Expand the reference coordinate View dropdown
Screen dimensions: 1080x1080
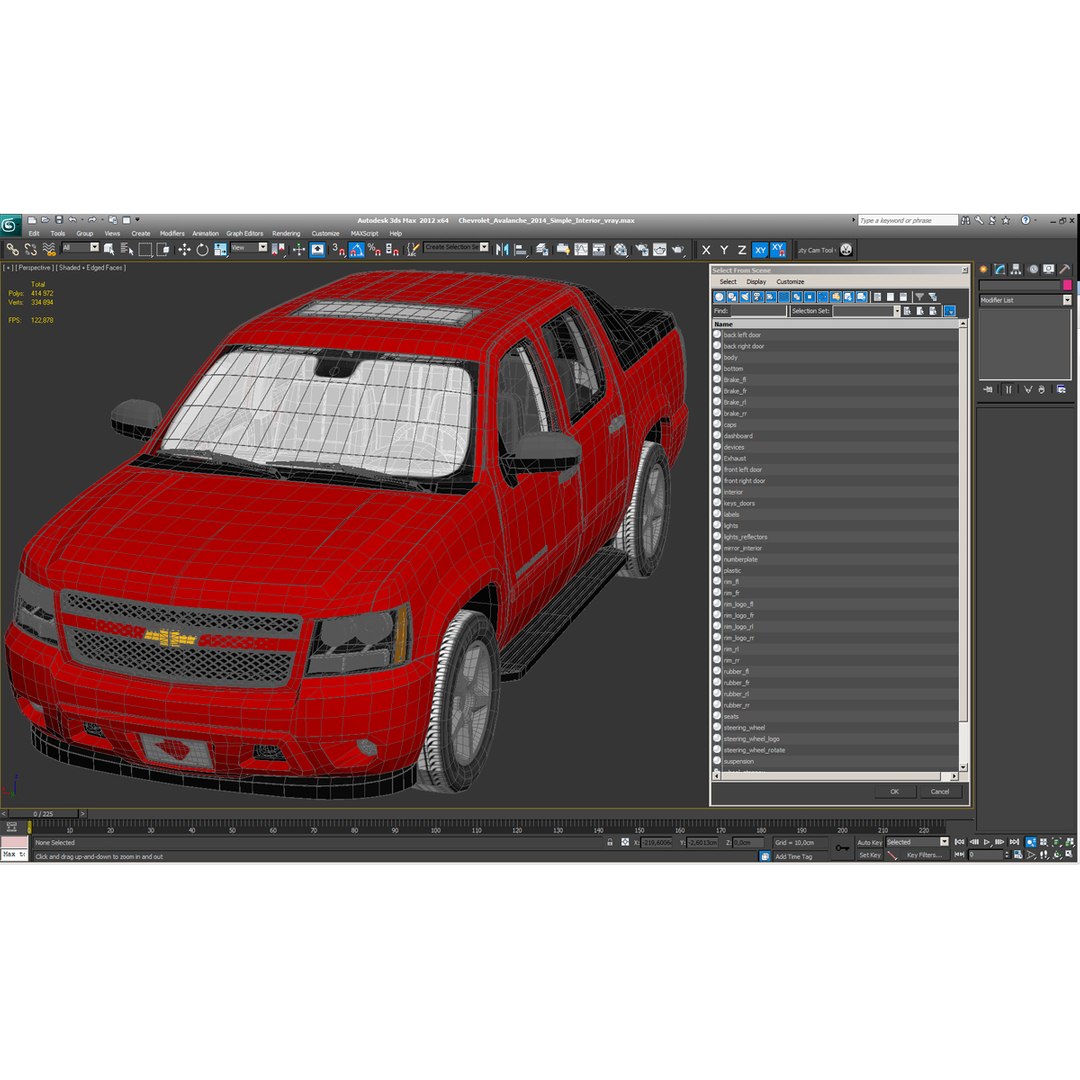tap(262, 247)
